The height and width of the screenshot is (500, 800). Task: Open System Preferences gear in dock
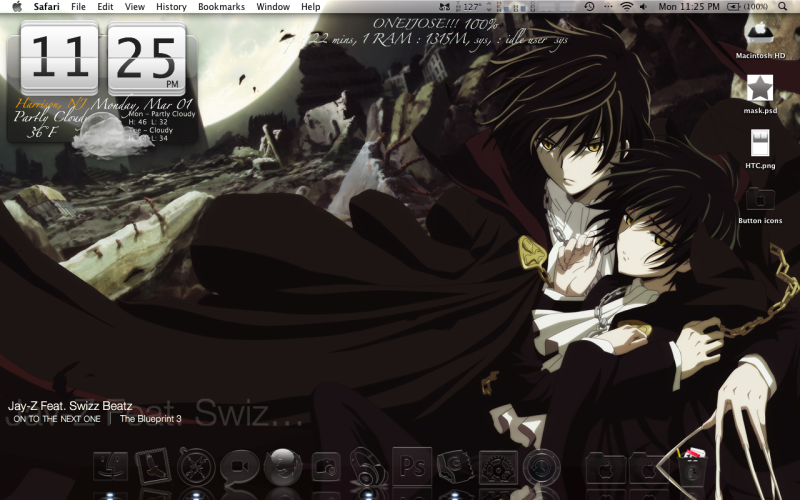click(x=498, y=466)
